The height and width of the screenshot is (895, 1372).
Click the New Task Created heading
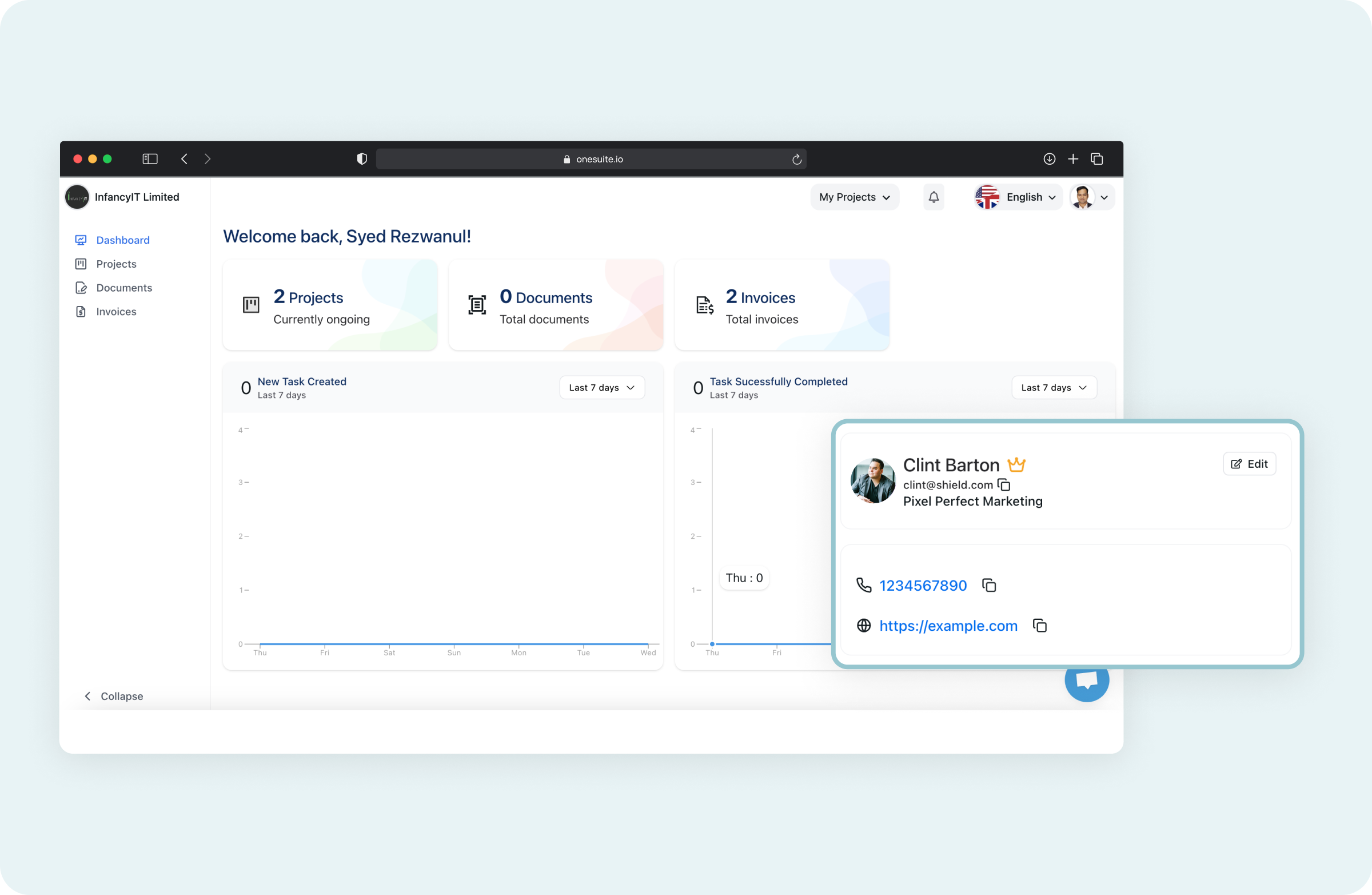(x=302, y=381)
